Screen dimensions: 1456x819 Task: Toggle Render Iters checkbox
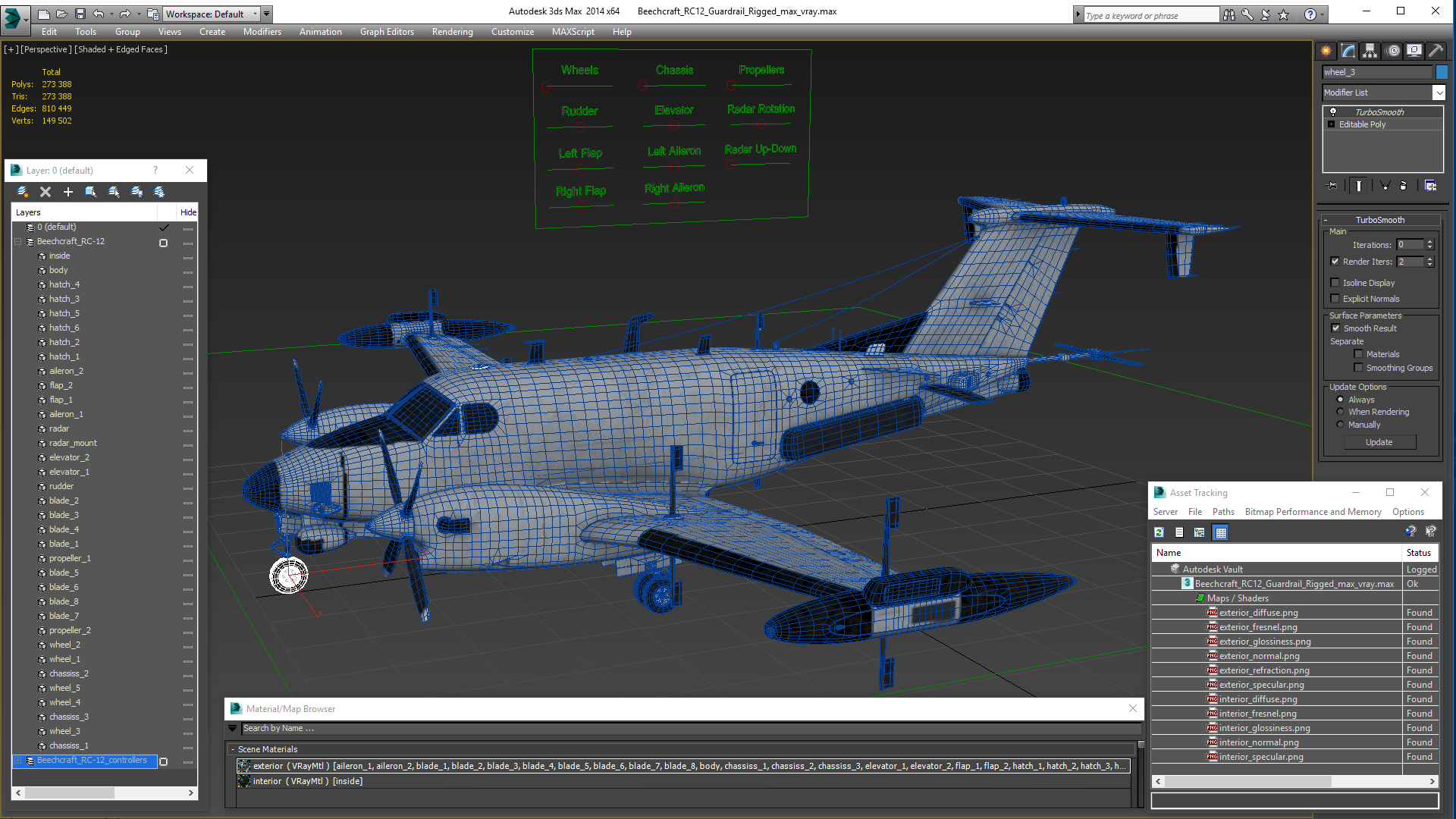[x=1335, y=262]
